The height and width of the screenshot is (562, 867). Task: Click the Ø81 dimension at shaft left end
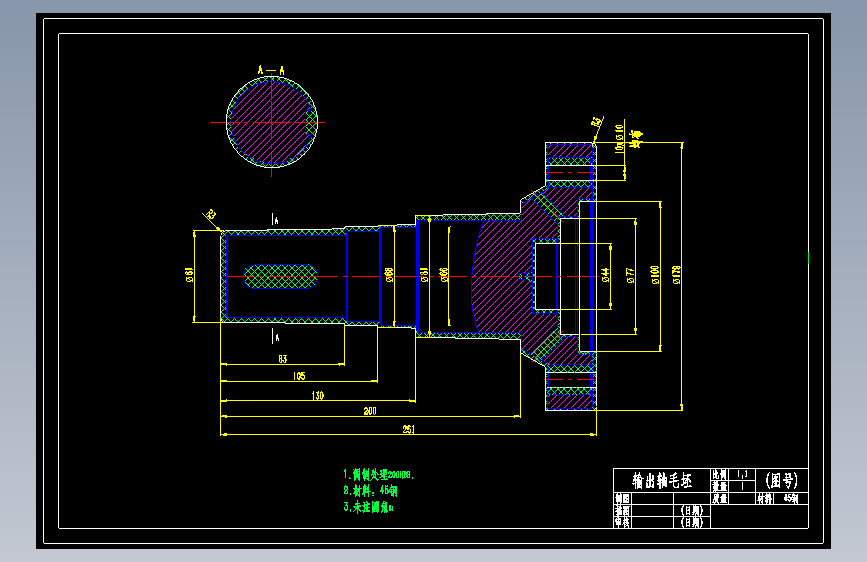(189, 275)
